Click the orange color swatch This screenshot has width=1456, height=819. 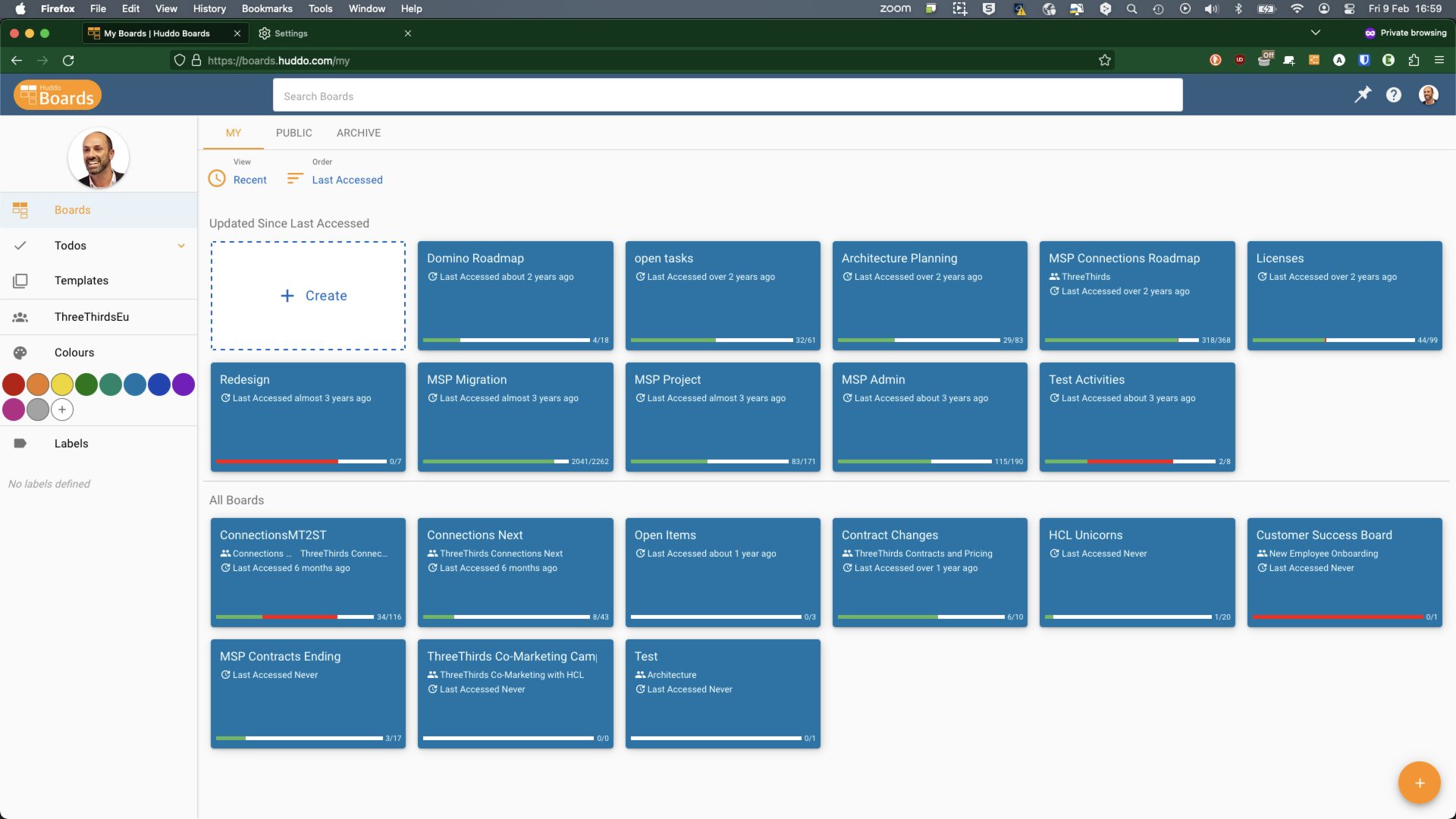point(37,383)
